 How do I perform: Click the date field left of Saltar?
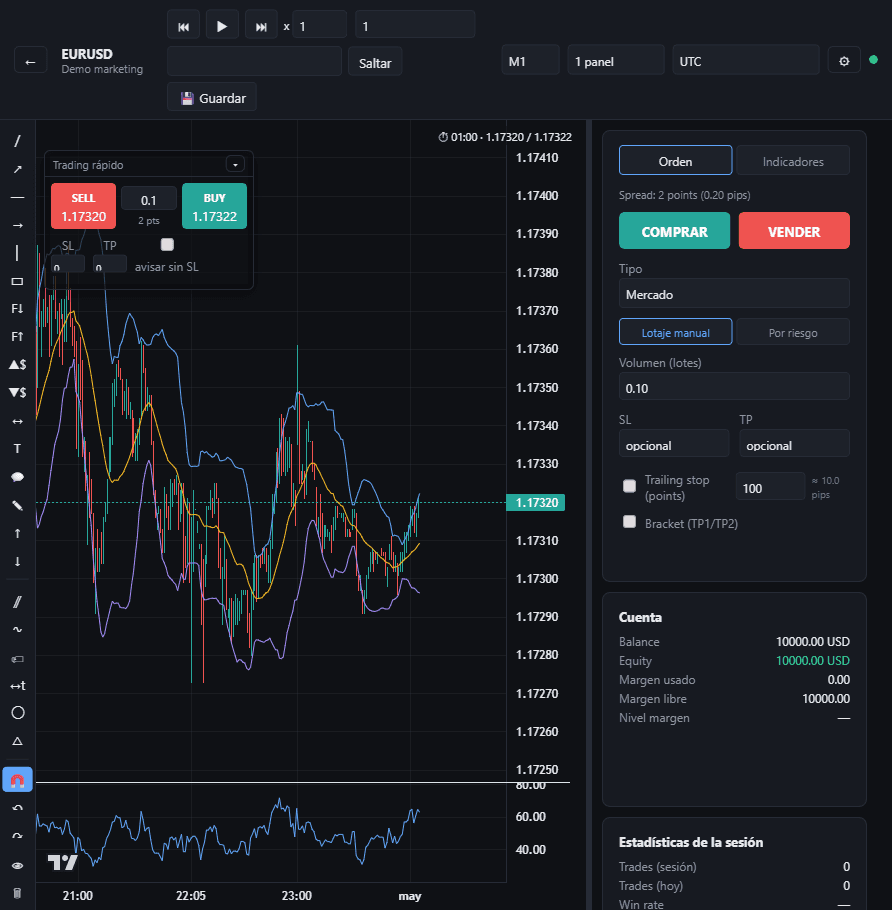[x=254, y=61]
